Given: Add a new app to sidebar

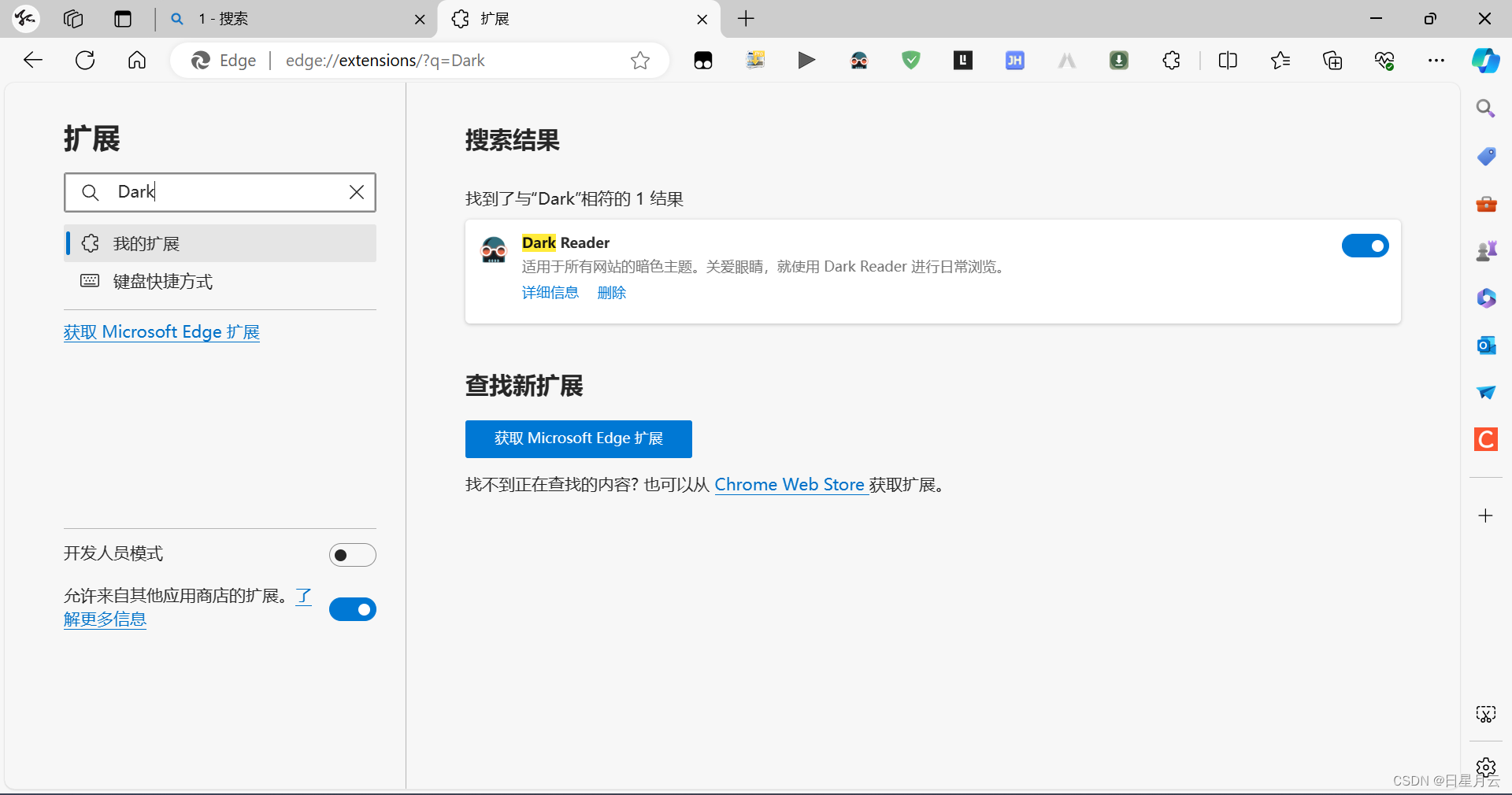Looking at the screenshot, I should [x=1486, y=516].
